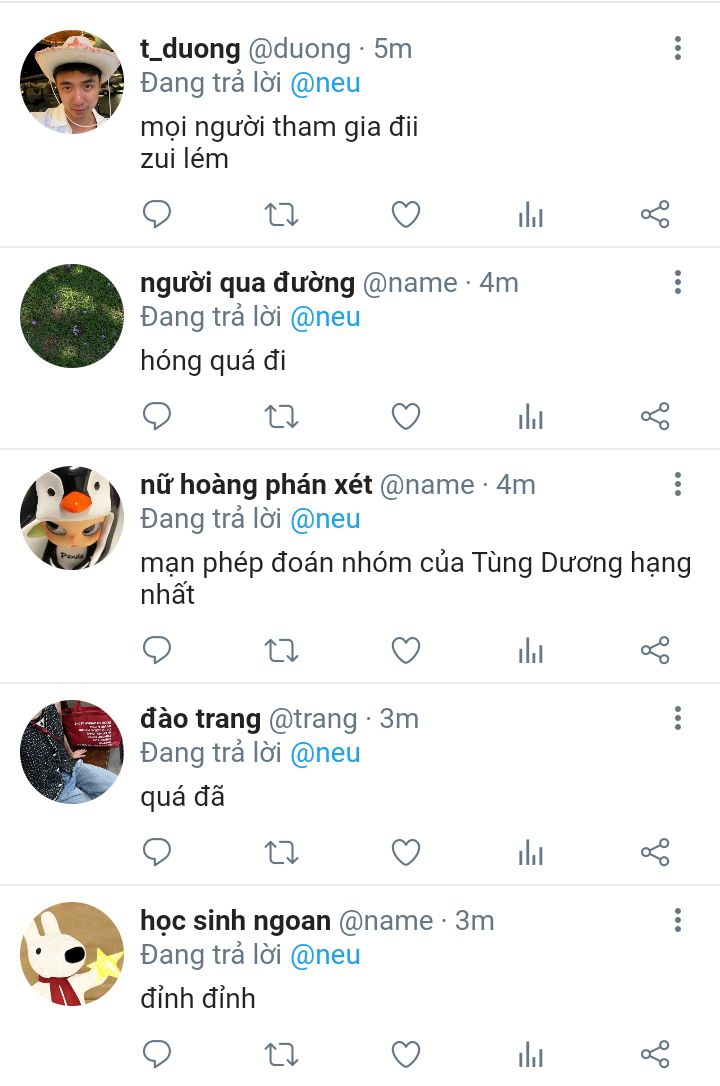Image resolution: width=720 pixels, height=1086 pixels.
Task: Open @neu mention in t_duong's reply
Action: (325, 83)
